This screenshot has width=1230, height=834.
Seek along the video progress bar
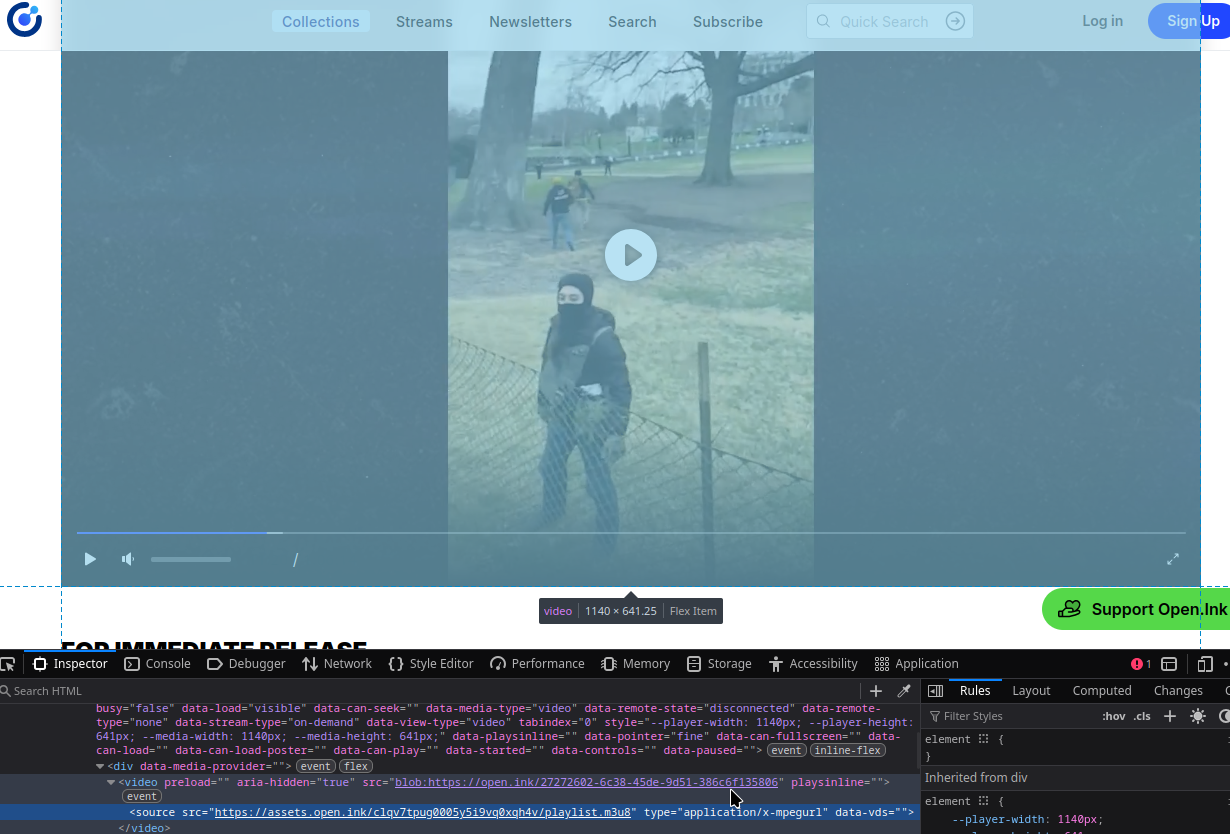[631, 533]
